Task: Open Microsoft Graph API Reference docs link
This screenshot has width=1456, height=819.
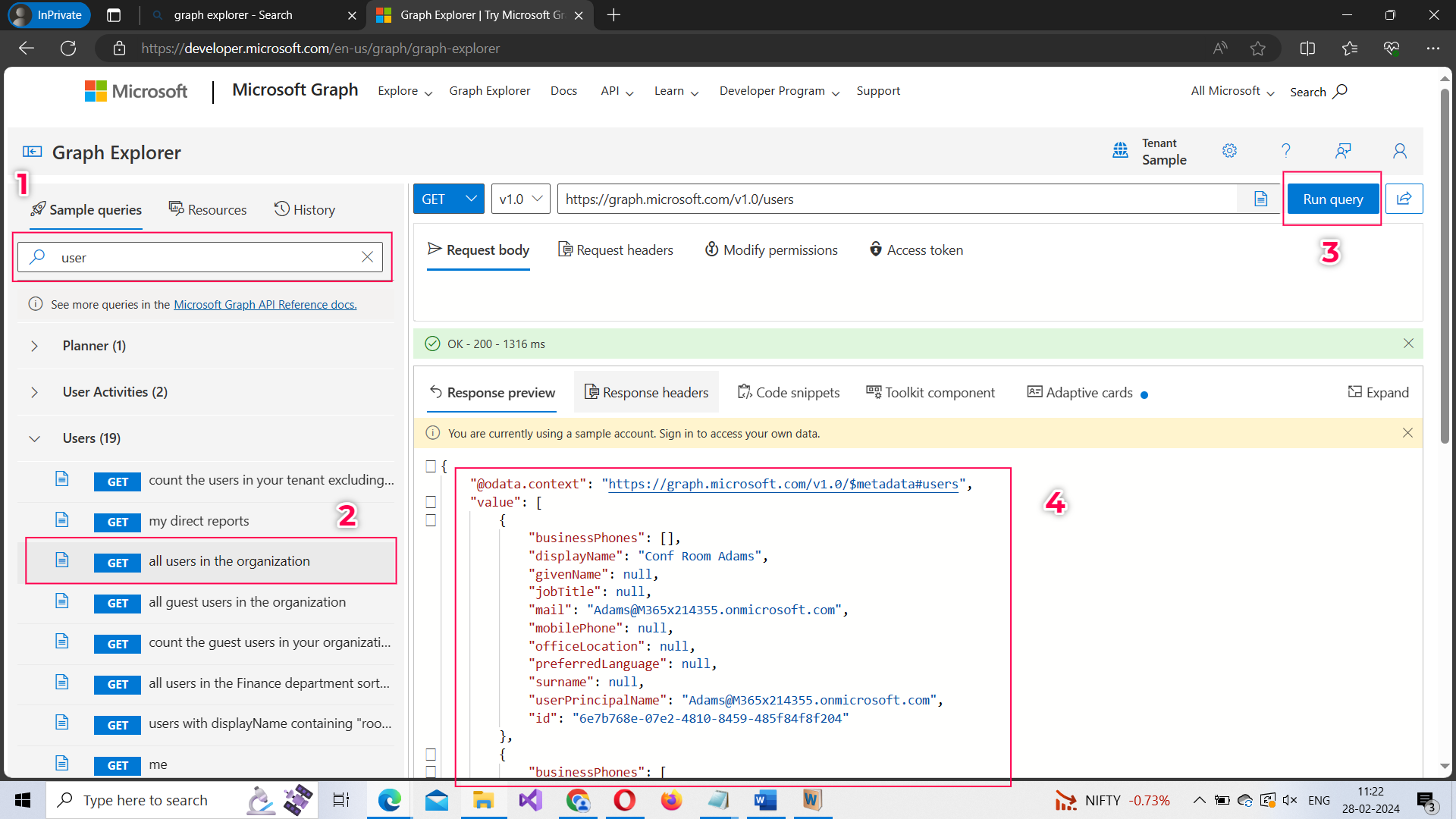Action: 265,304
